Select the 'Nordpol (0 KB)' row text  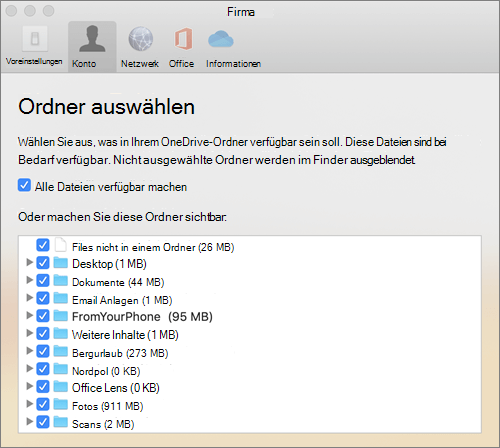click(106, 371)
